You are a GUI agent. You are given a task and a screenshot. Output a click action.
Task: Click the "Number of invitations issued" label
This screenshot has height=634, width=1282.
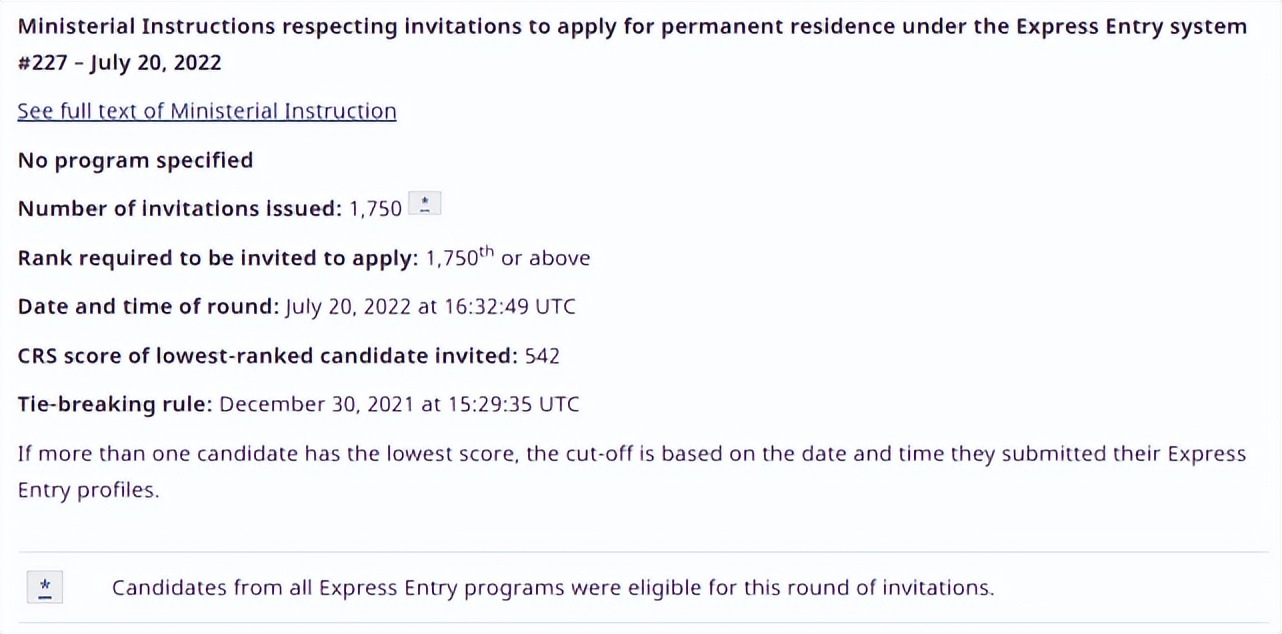pos(180,208)
